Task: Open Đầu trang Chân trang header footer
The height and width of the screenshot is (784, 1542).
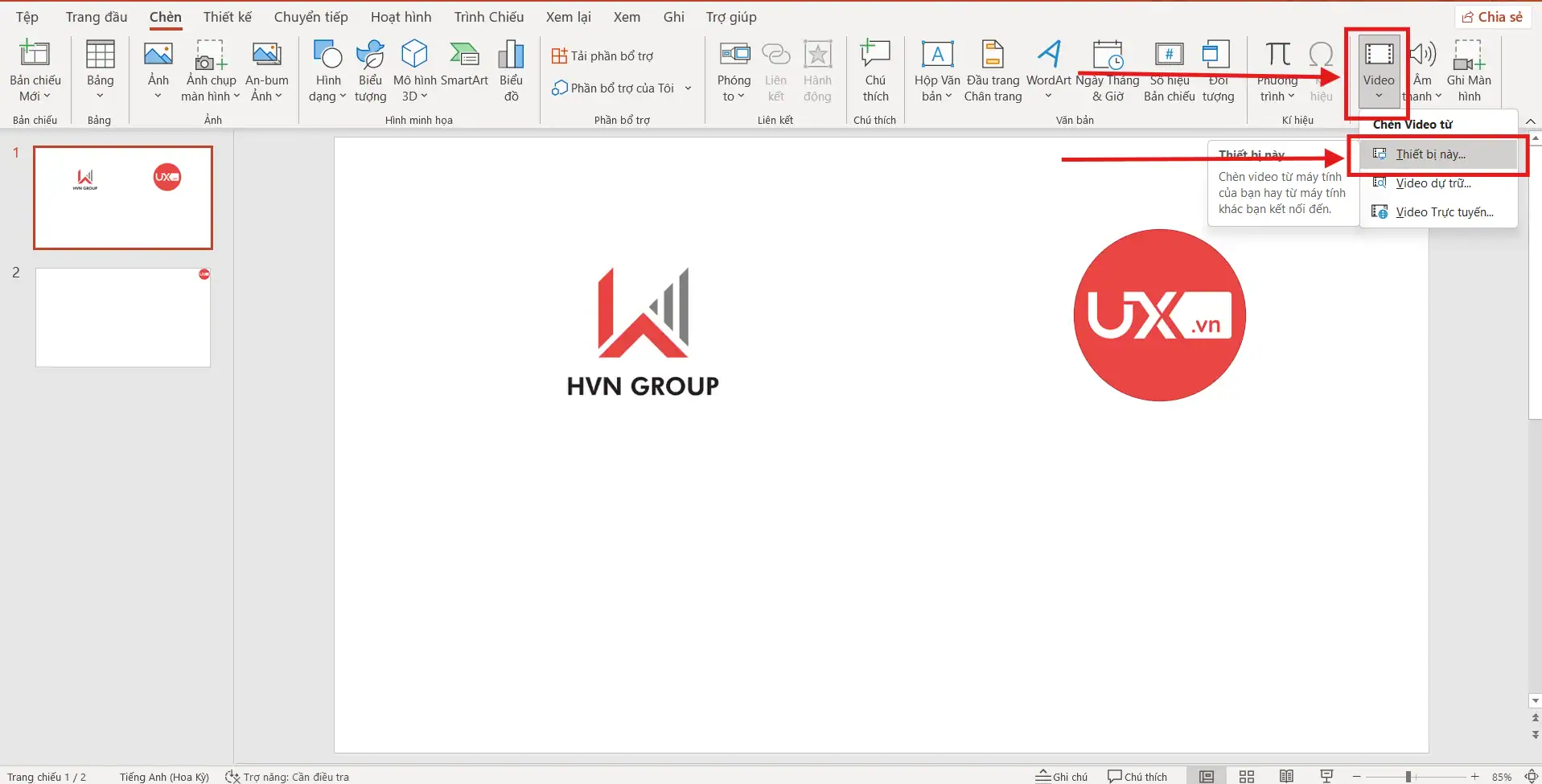Action: [993, 71]
